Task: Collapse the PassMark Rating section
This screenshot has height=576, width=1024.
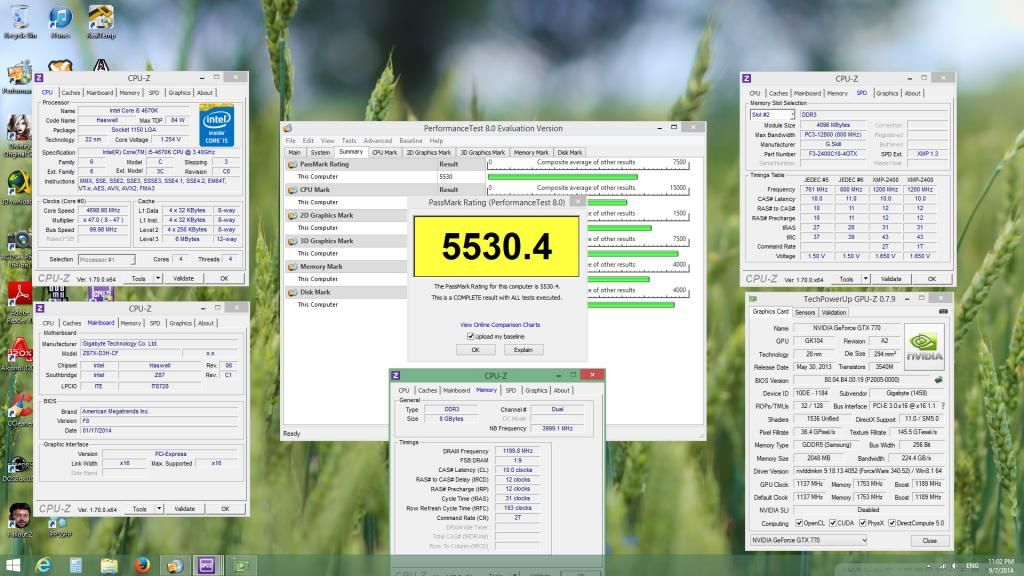Action: pos(293,165)
